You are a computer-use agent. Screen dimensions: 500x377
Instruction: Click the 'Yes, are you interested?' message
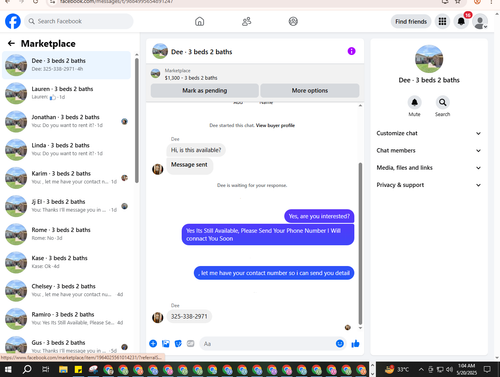[319, 216]
